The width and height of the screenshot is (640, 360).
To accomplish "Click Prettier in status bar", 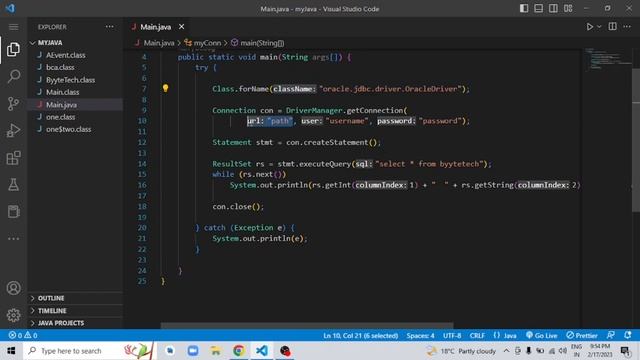I will [x=582, y=336].
